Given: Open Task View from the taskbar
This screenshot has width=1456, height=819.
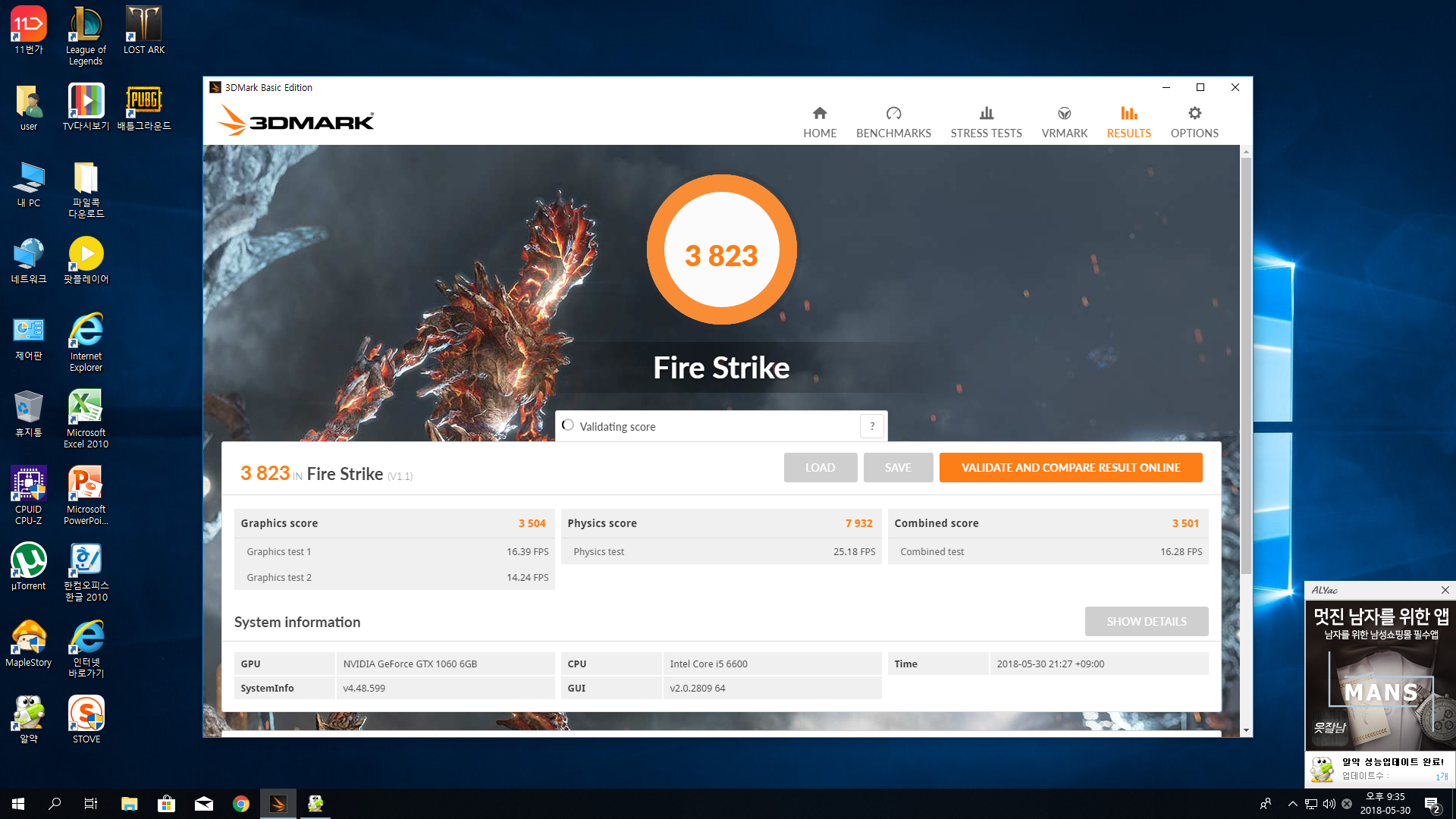Looking at the screenshot, I should click(x=91, y=804).
